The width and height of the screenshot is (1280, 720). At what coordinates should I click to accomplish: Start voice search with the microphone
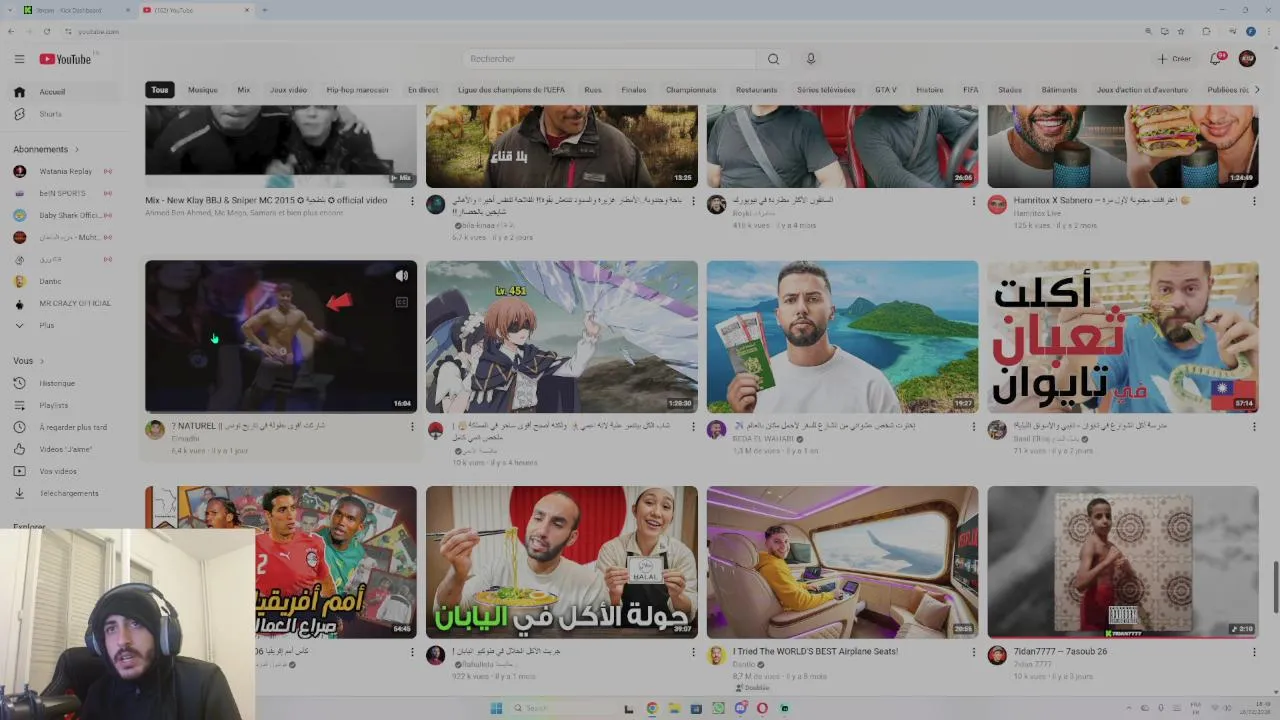coord(811,59)
